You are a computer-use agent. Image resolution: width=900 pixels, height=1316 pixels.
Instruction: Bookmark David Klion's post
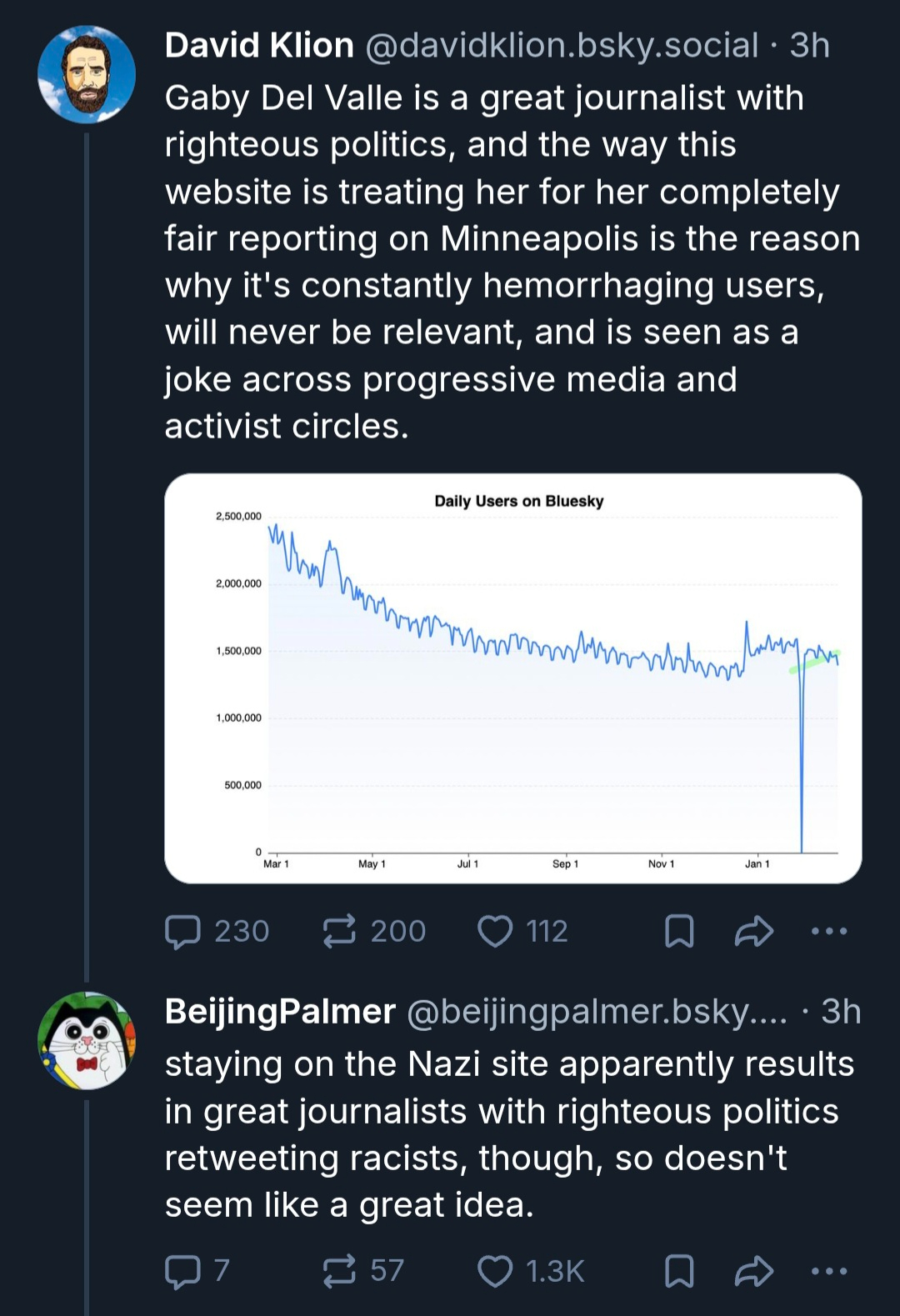(679, 931)
